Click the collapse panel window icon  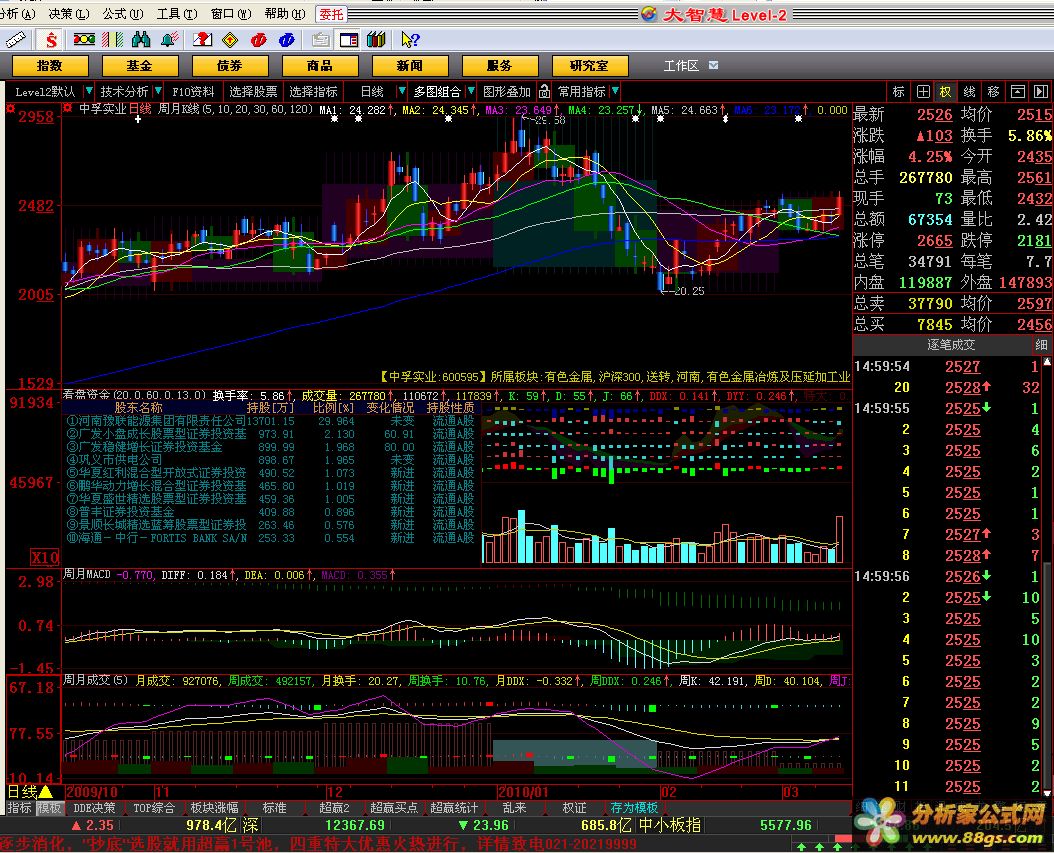tap(1018, 91)
